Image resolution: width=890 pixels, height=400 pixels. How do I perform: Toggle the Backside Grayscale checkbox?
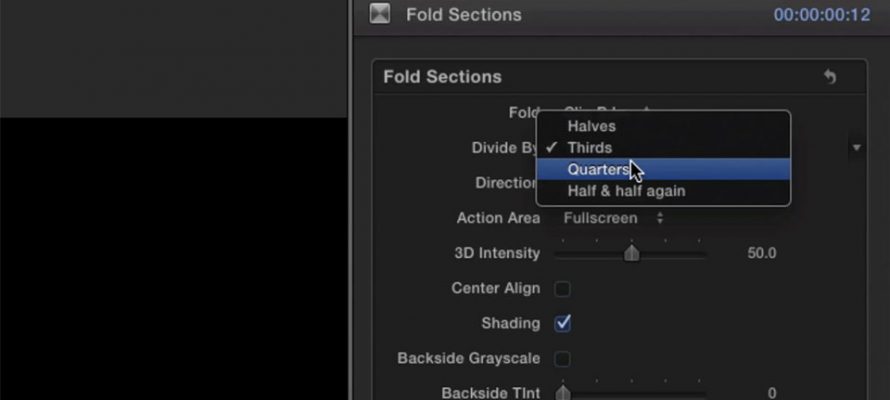click(562, 359)
